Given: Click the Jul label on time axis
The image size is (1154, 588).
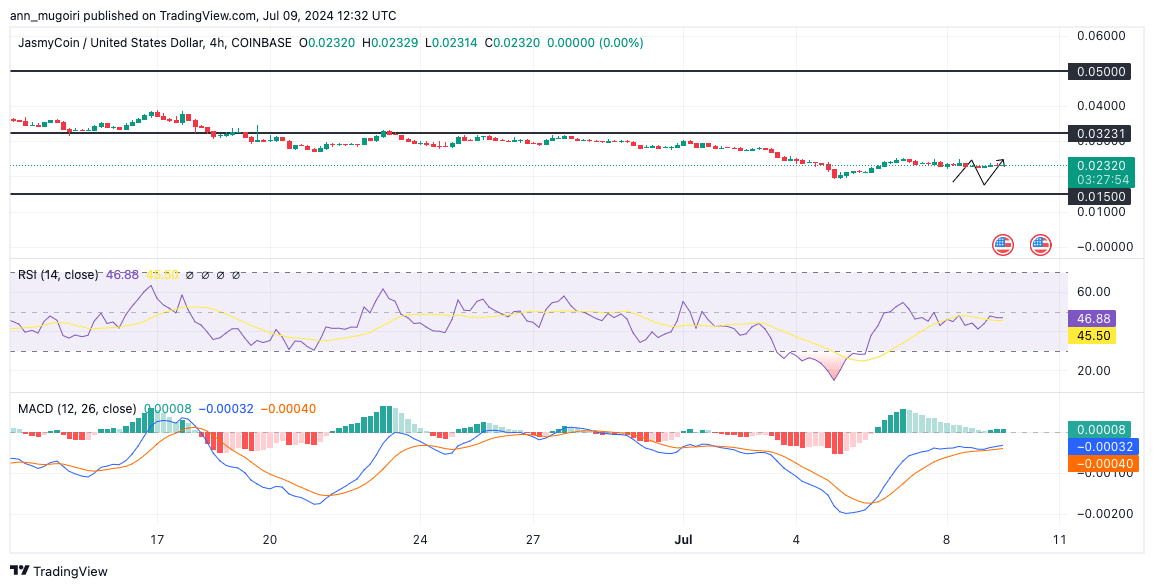Looking at the screenshot, I should [685, 540].
